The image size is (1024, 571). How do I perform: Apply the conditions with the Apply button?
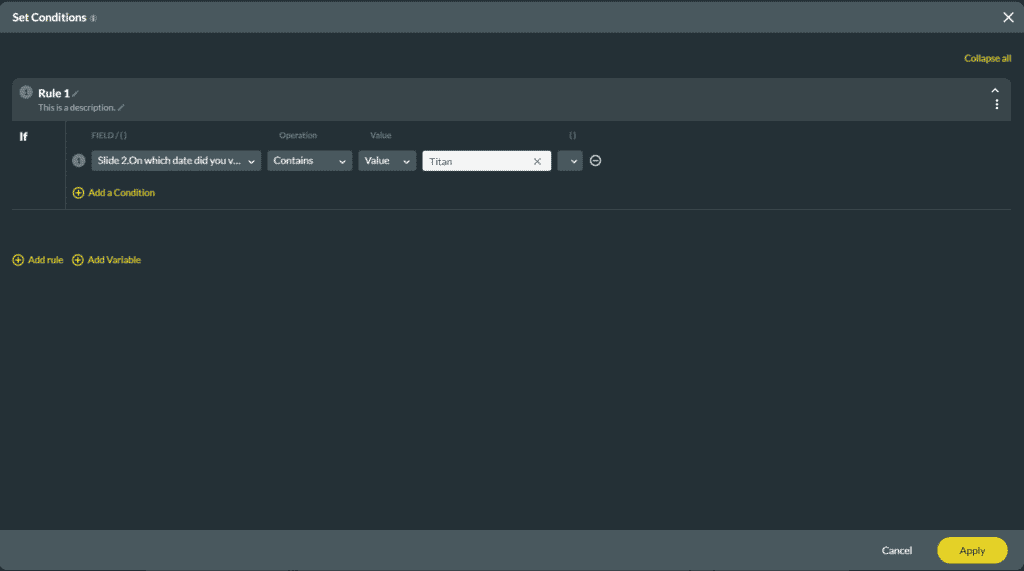coord(972,550)
